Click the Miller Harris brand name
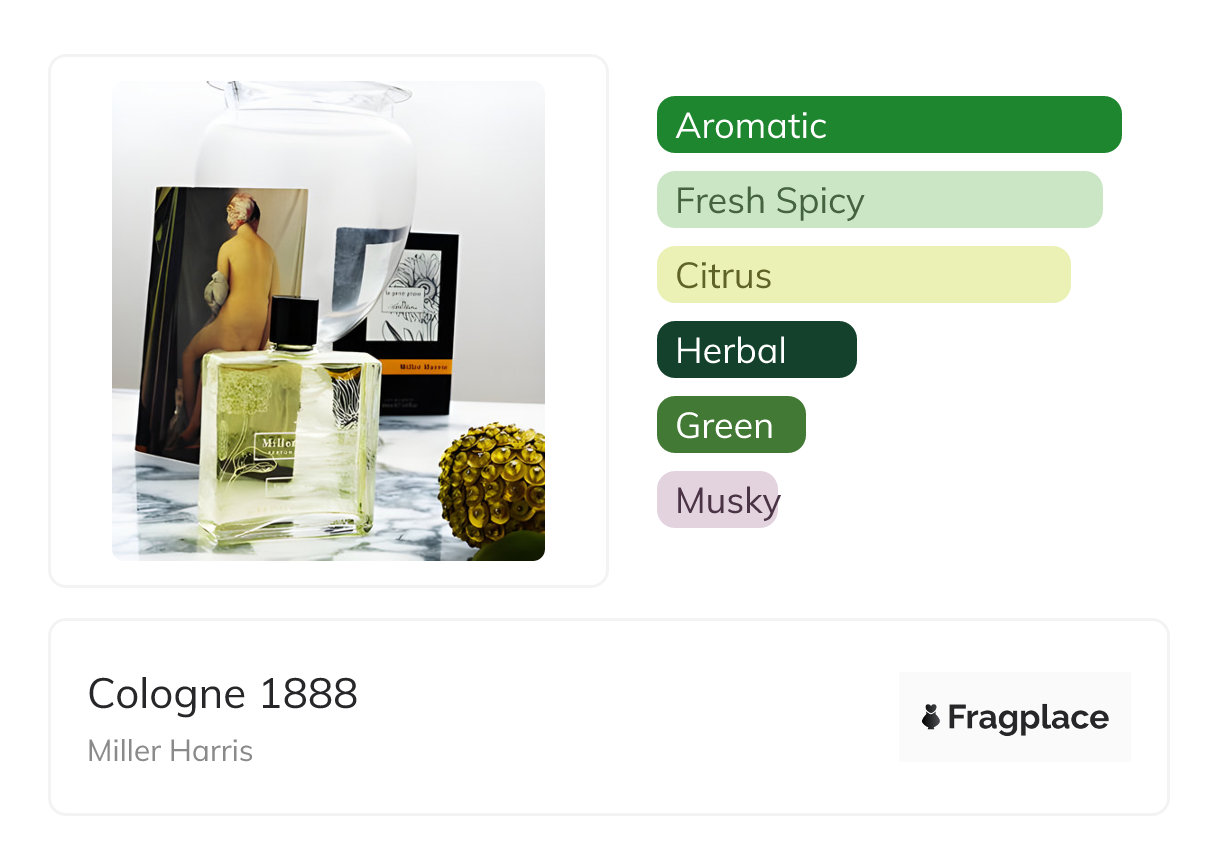The image size is (1218, 864). click(170, 751)
